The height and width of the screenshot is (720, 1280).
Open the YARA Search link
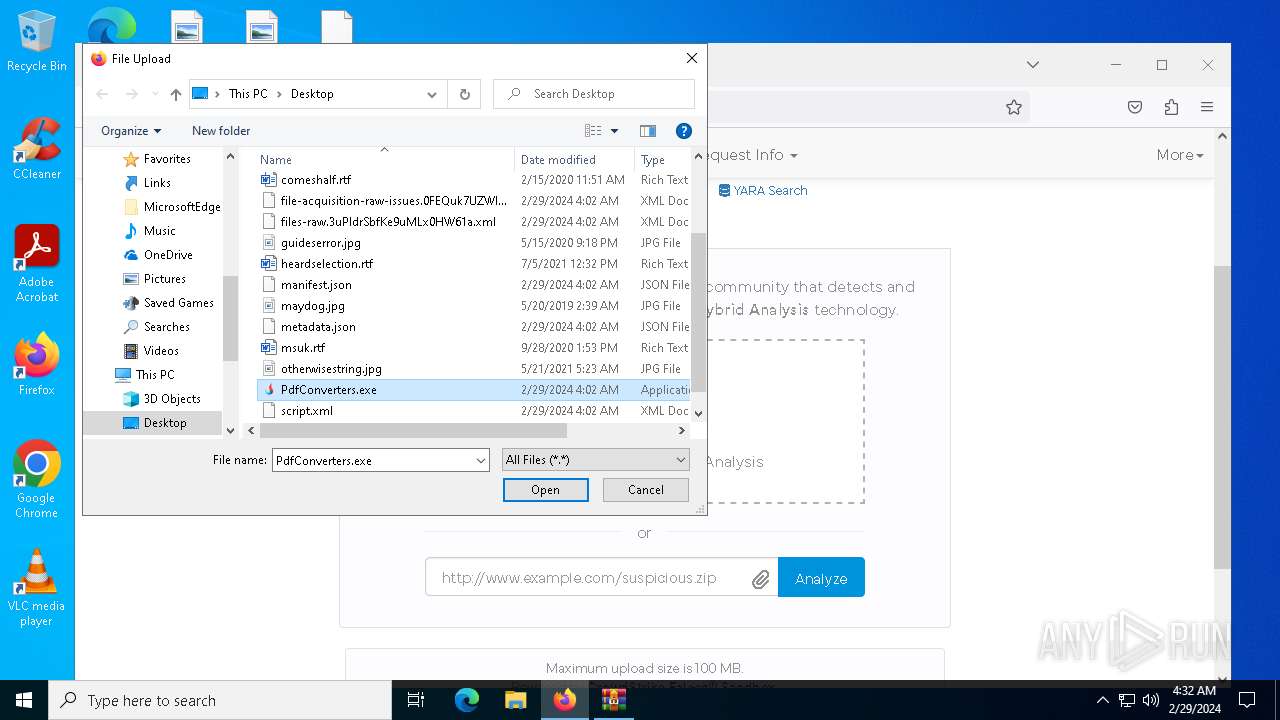click(763, 190)
